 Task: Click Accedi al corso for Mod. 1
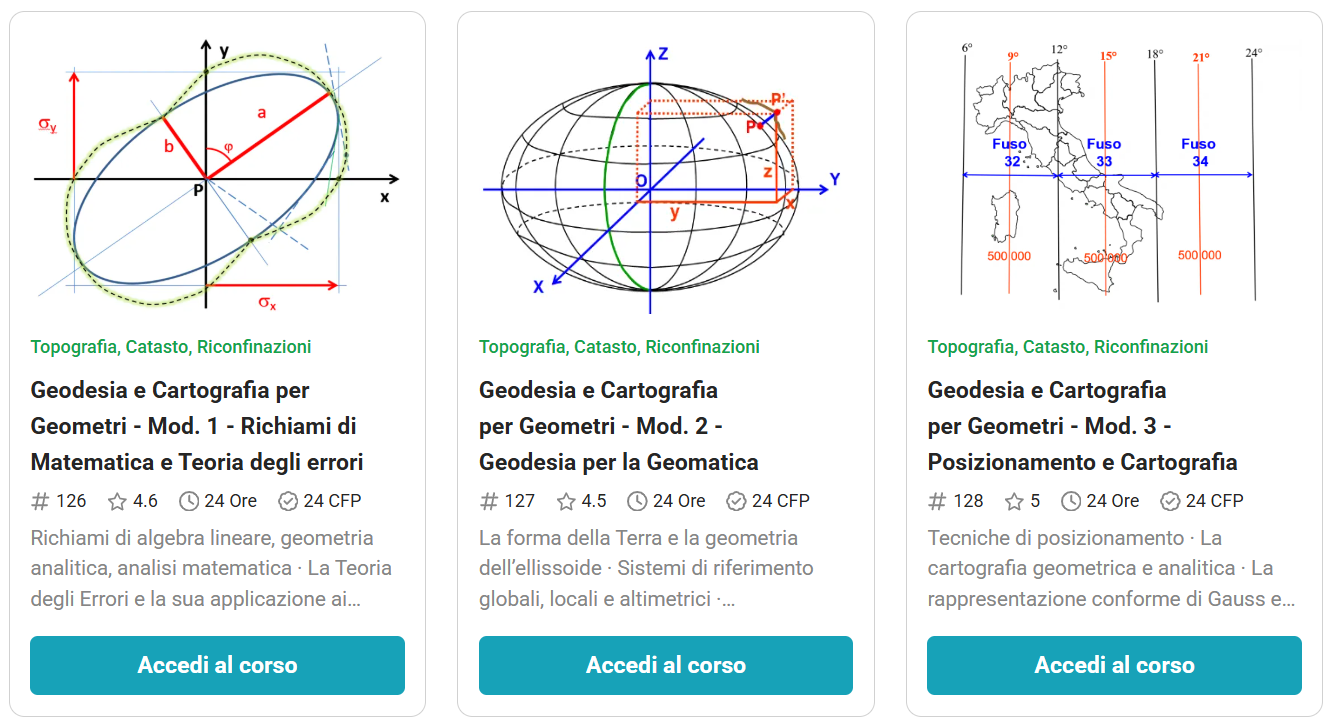point(217,665)
